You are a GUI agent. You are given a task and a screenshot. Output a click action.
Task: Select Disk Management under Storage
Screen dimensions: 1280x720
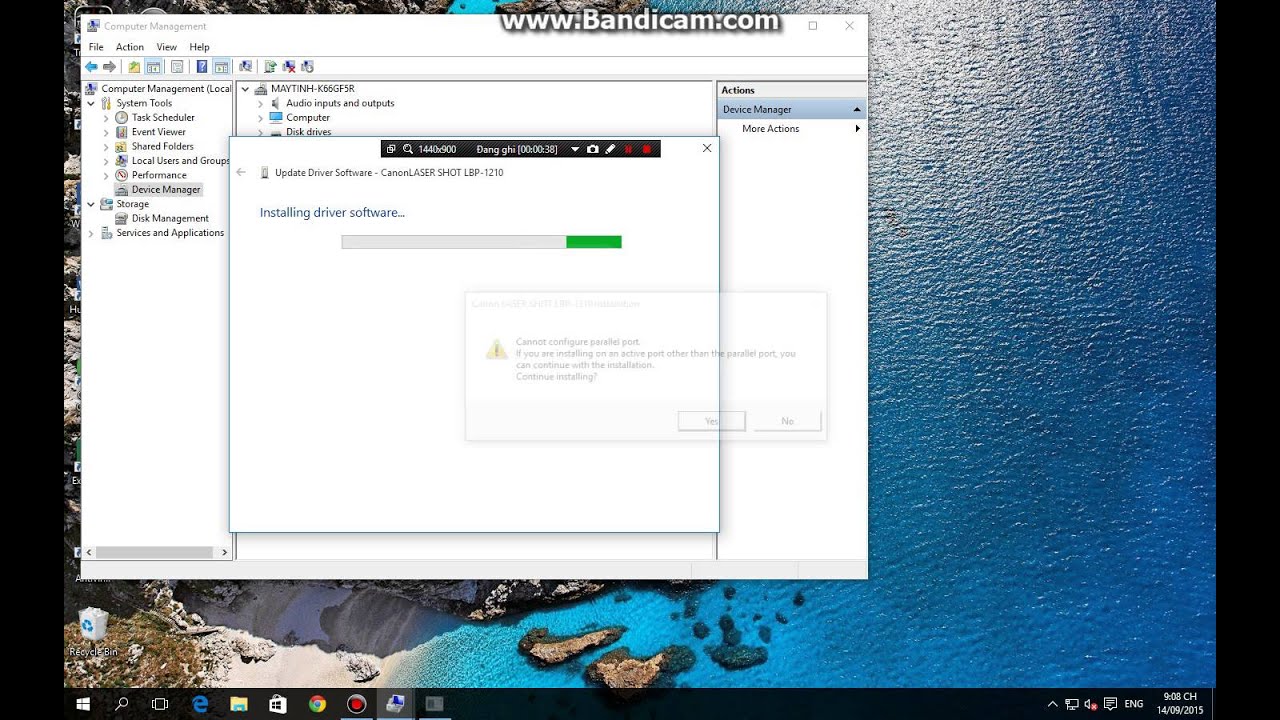(170, 218)
